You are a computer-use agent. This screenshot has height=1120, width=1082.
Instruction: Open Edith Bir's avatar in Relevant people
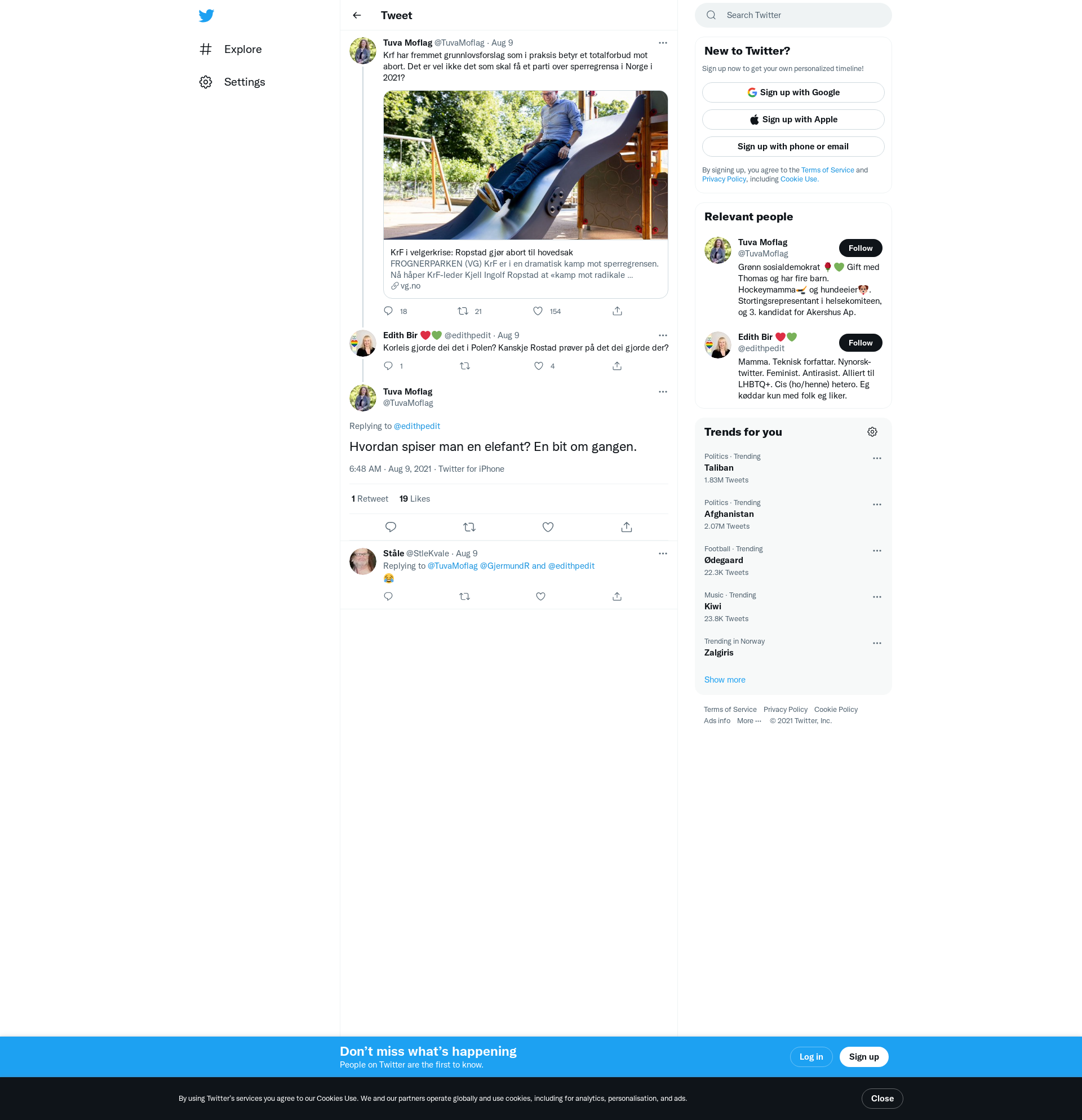(x=717, y=345)
